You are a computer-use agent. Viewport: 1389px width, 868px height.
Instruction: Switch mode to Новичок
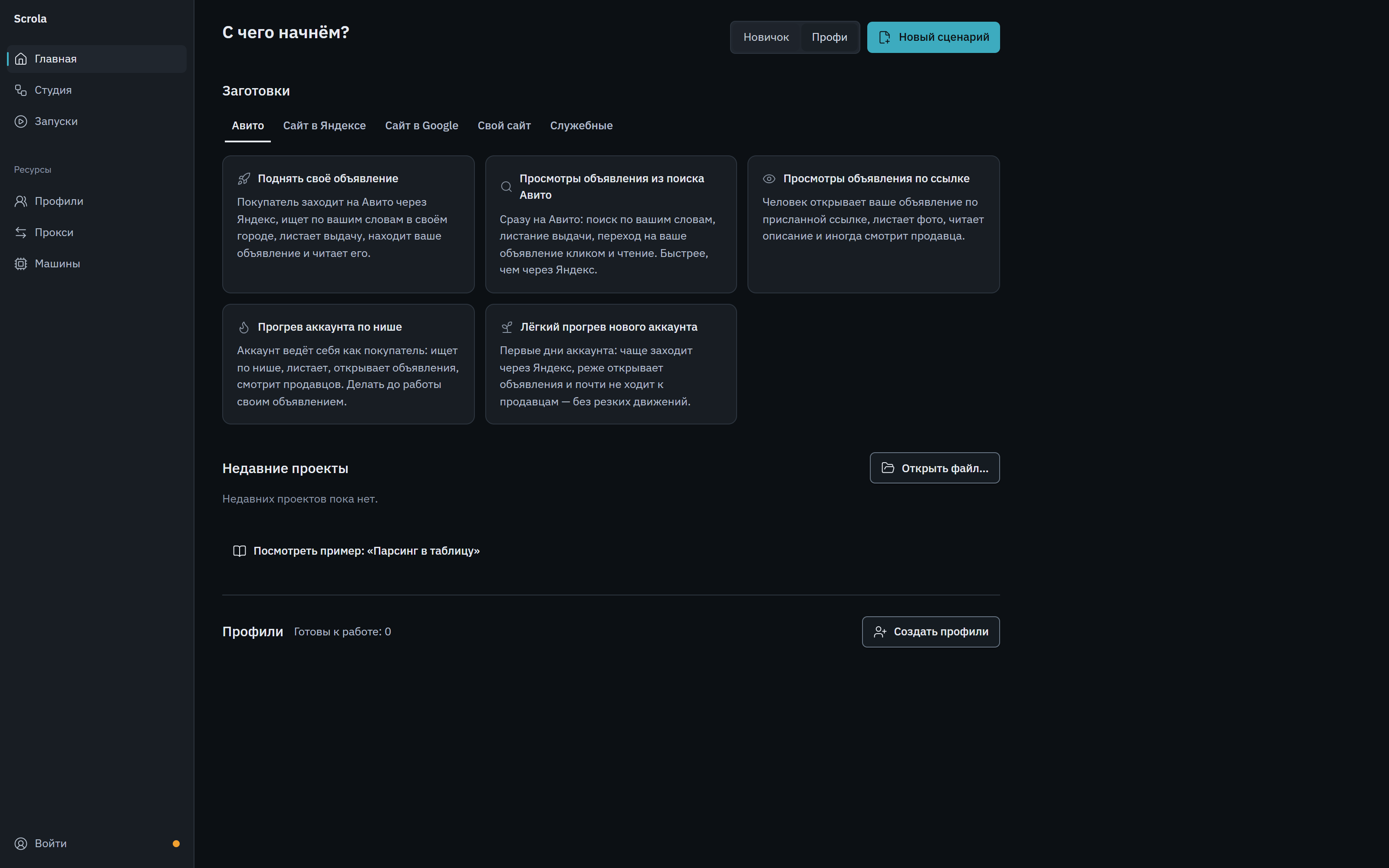[766, 37]
